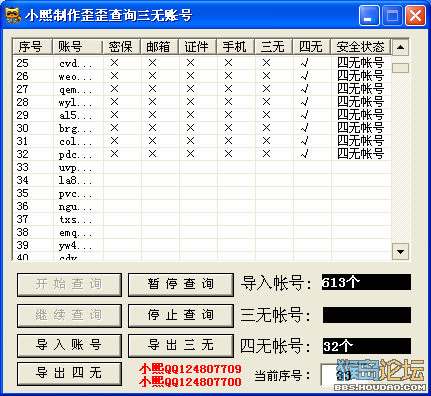
Task: Close the window with red X
Action: coord(415,16)
